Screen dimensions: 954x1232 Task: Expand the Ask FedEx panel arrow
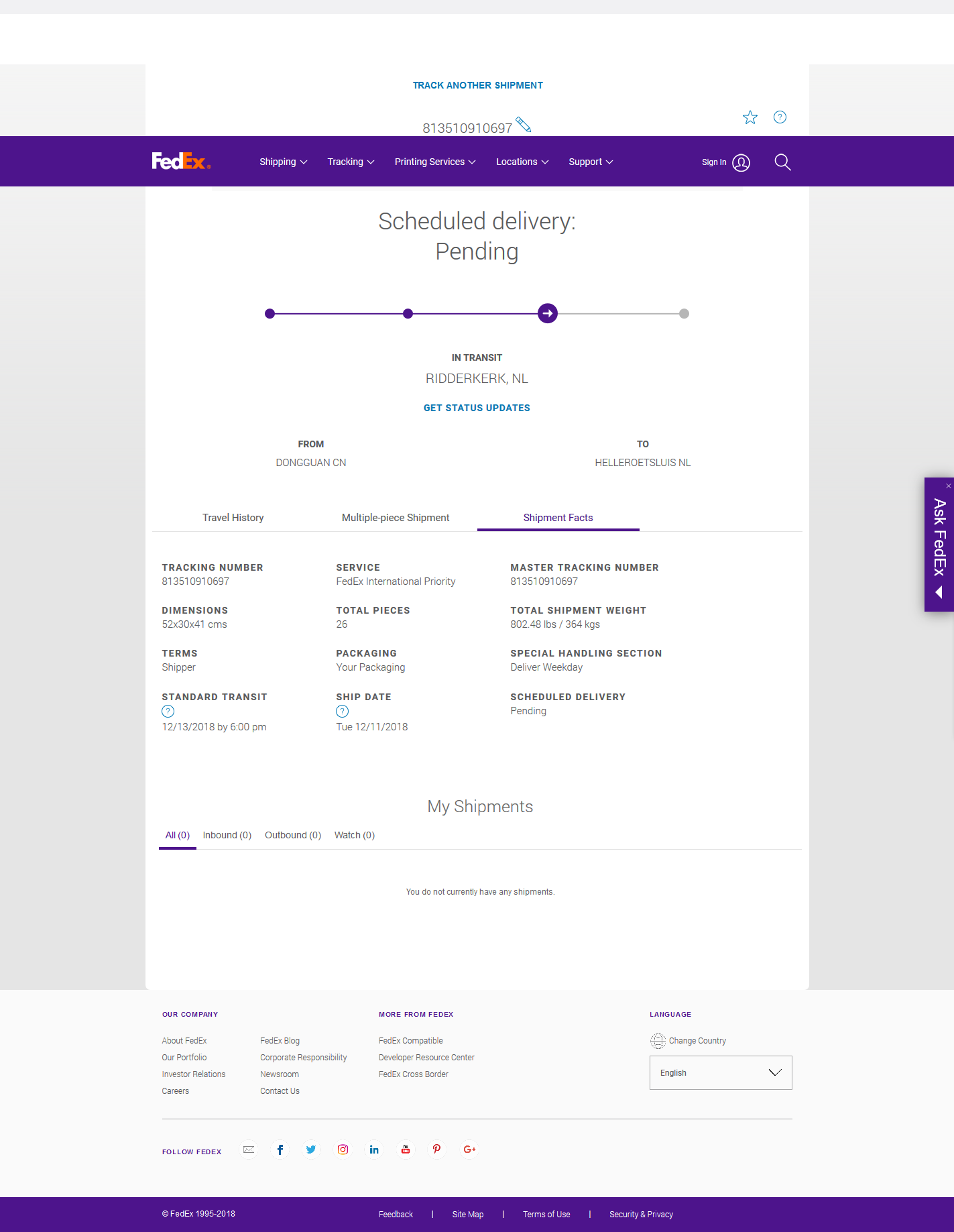pos(939,592)
